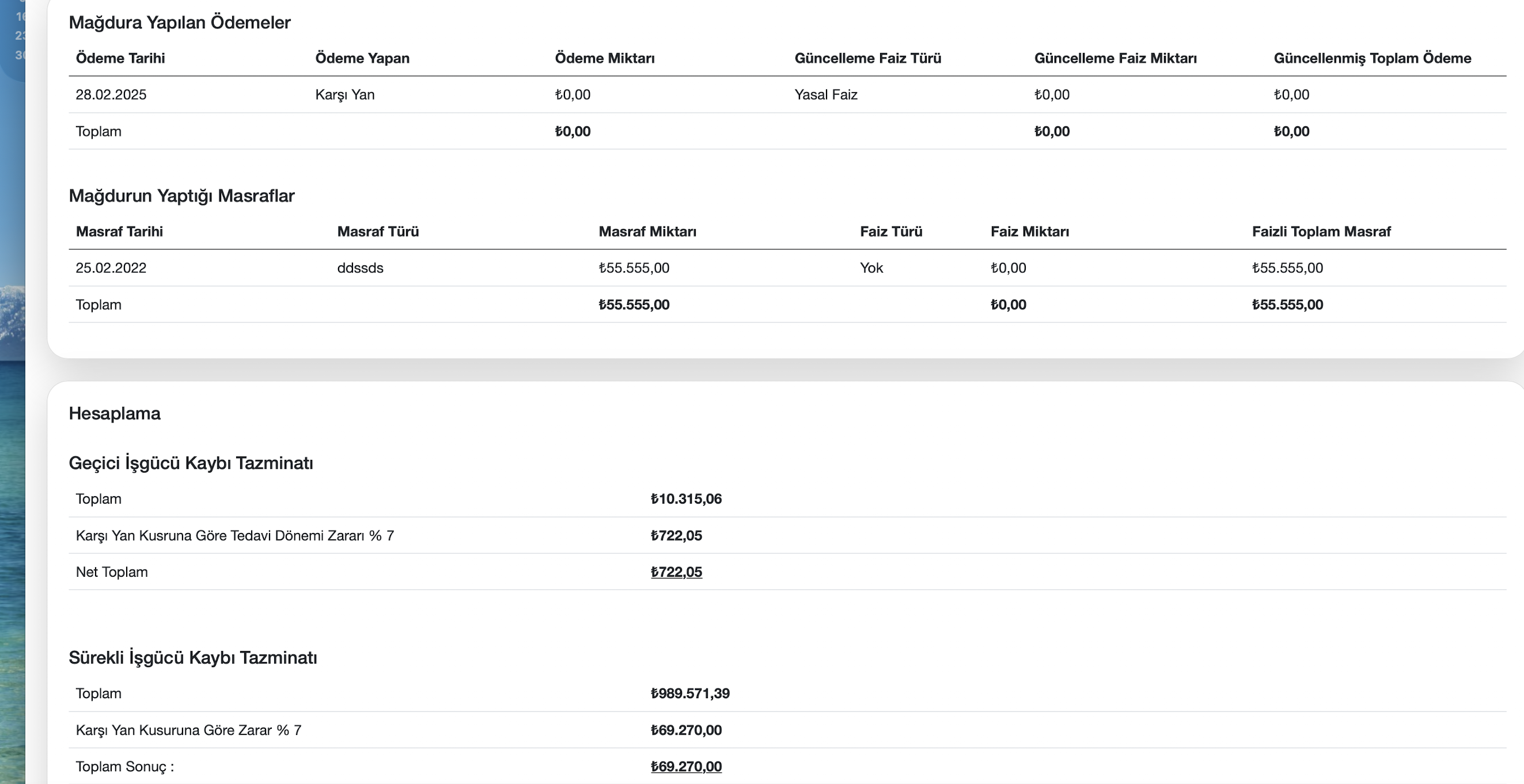Open the underlined ₺69.270,00 Toplam Sonuç value

pos(685,766)
